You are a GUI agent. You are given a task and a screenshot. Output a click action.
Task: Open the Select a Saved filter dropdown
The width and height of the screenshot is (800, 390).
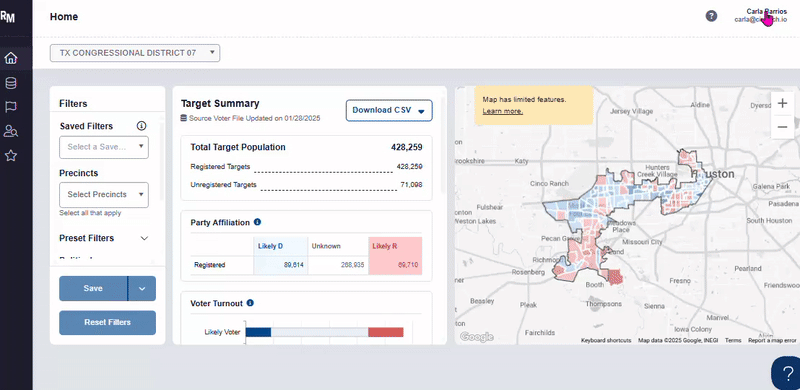click(104, 147)
